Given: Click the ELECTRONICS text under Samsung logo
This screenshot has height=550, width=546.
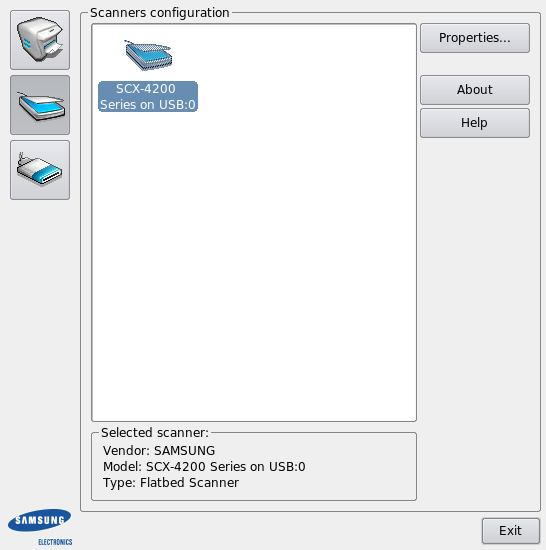Looking at the screenshot, I should point(55,542).
